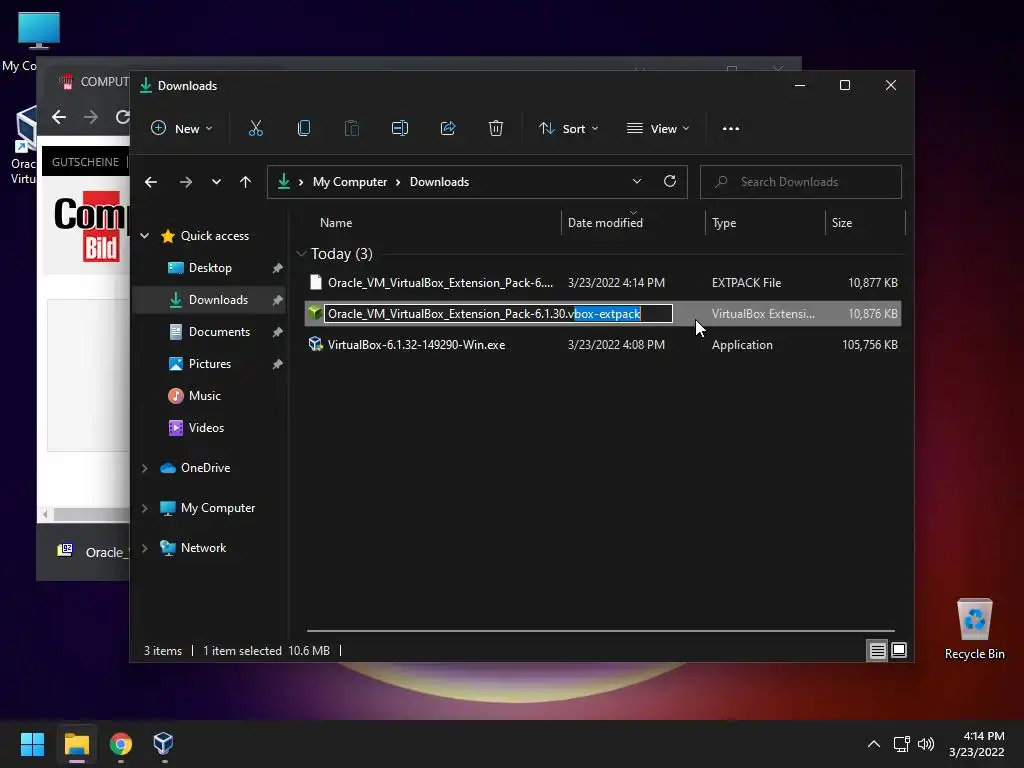This screenshot has width=1024, height=768.
Task: Click the Share icon in toolbar
Action: (x=448, y=129)
